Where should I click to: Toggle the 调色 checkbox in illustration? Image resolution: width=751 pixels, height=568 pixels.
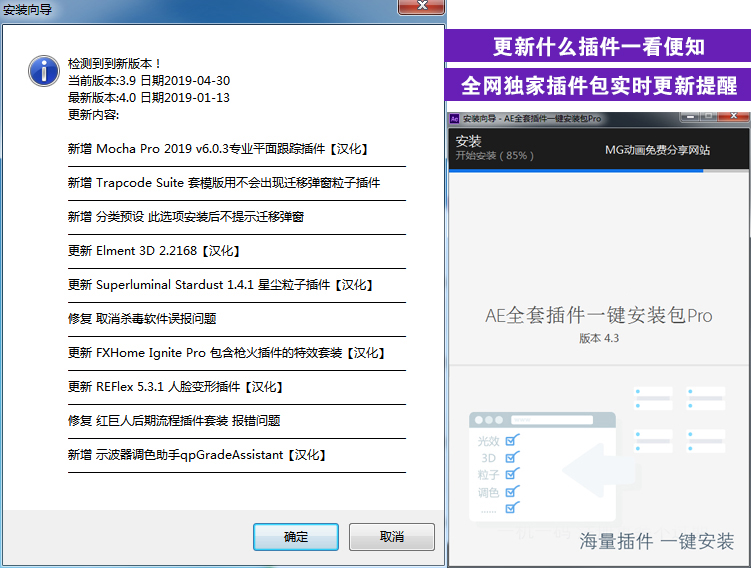[x=512, y=491]
